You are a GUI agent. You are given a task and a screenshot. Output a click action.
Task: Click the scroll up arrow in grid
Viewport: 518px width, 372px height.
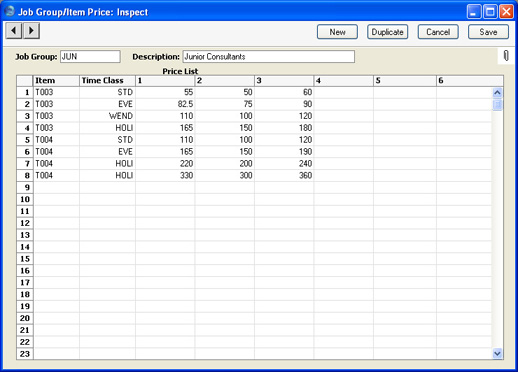pyautogui.click(x=497, y=93)
